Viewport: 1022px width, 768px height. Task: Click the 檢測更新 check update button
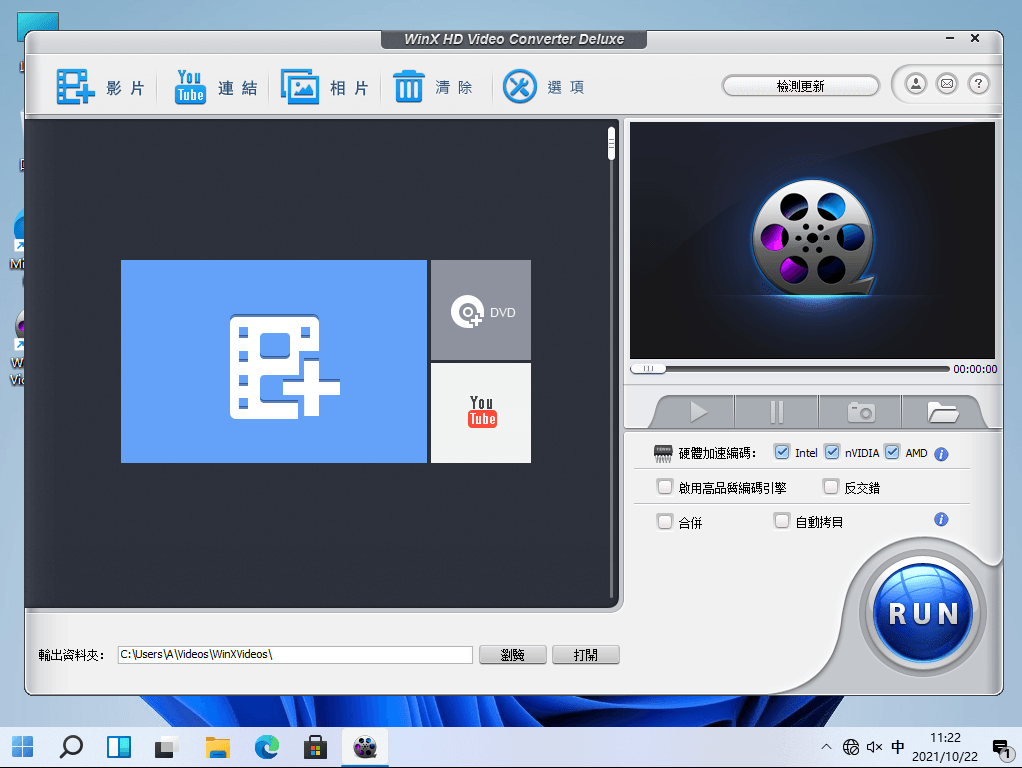pos(801,85)
